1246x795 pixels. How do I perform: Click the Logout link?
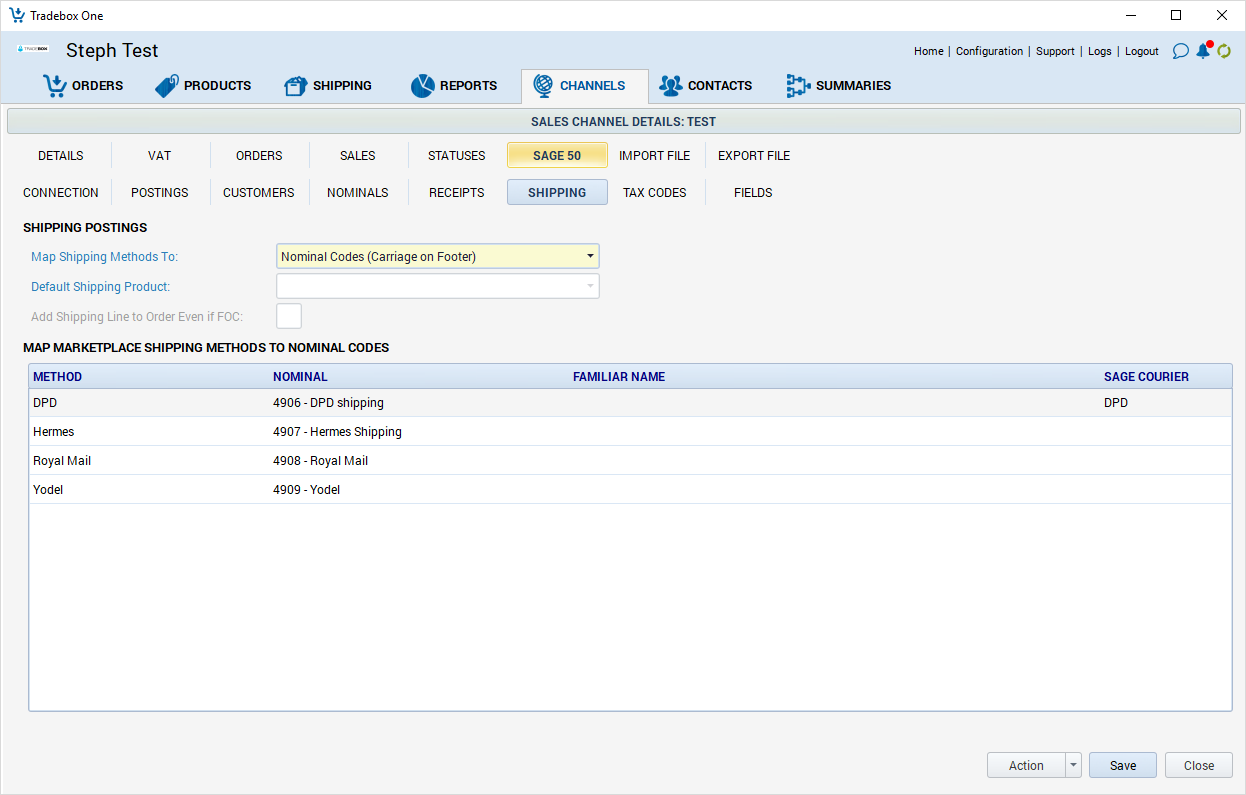tap(1141, 51)
